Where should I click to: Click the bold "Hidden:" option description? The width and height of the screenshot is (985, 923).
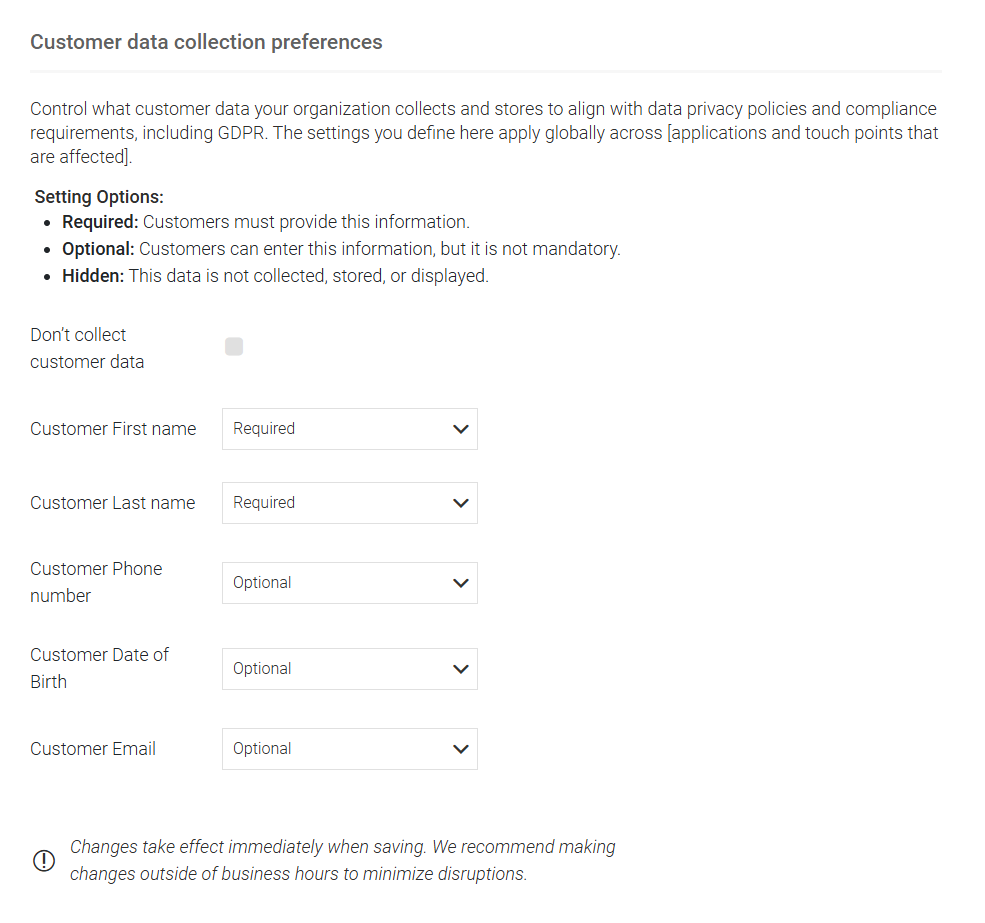point(93,276)
